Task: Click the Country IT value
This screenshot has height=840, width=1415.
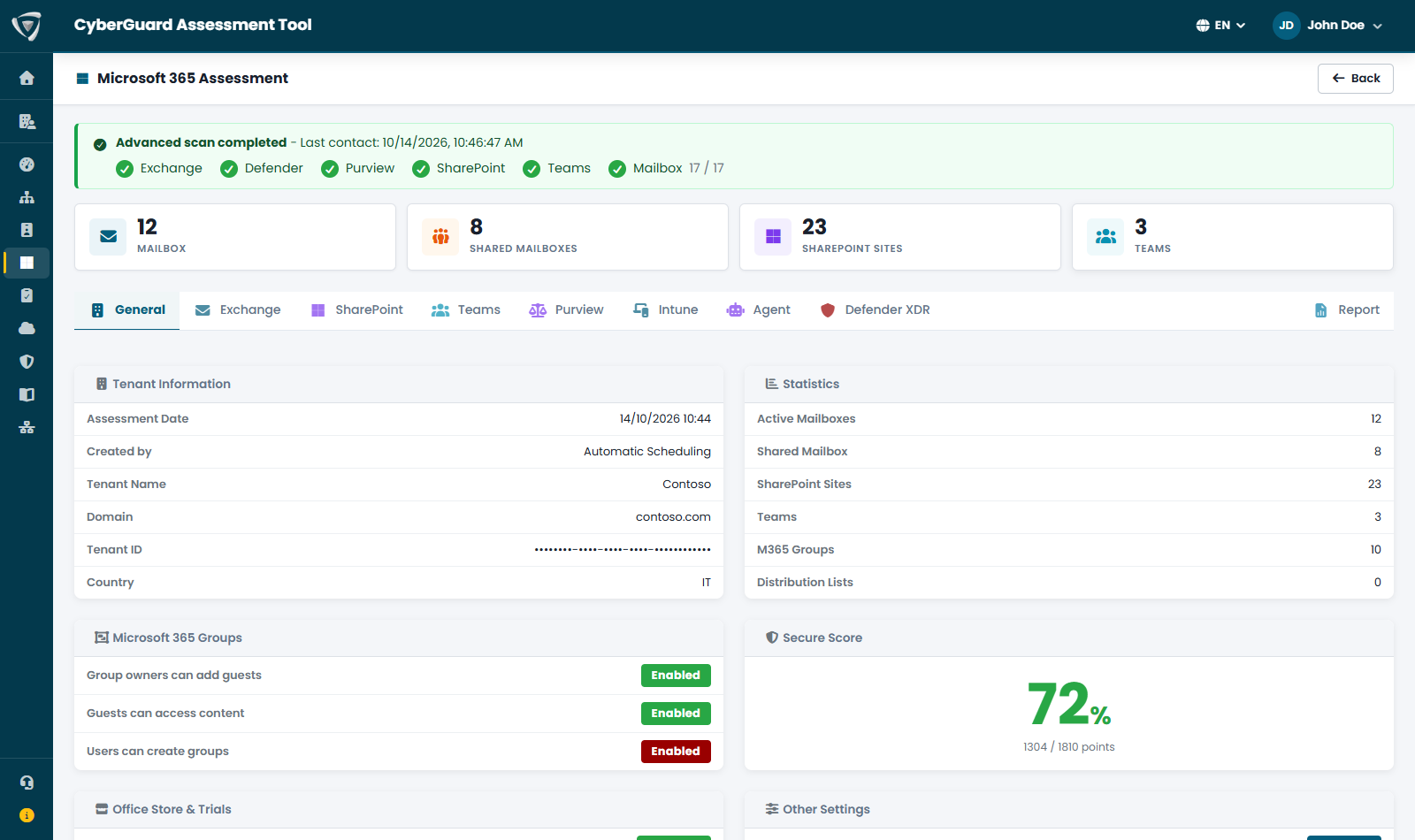Action: tap(706, 583)
